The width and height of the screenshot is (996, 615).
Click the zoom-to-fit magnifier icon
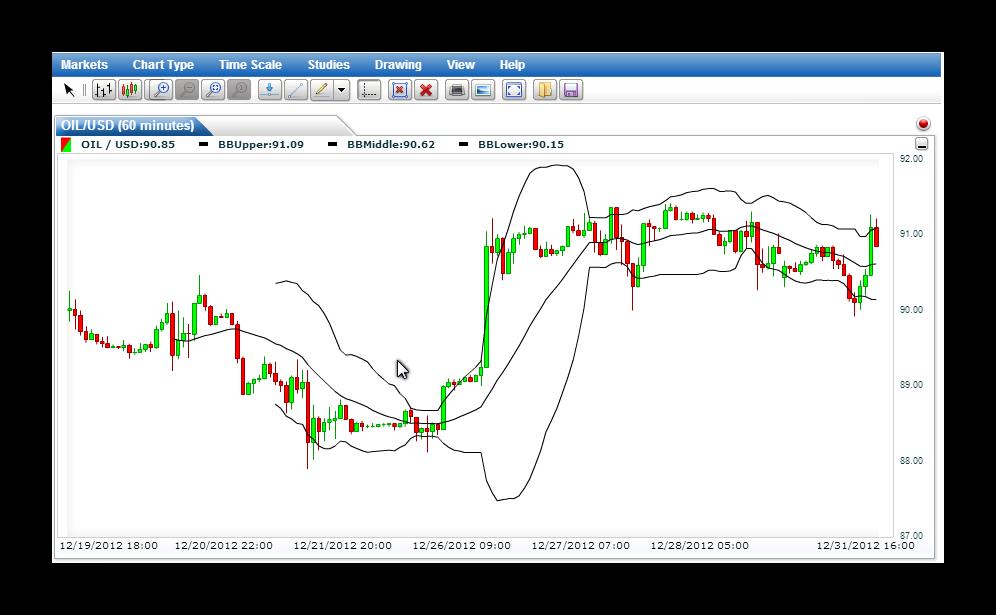(x=213, y=90)
